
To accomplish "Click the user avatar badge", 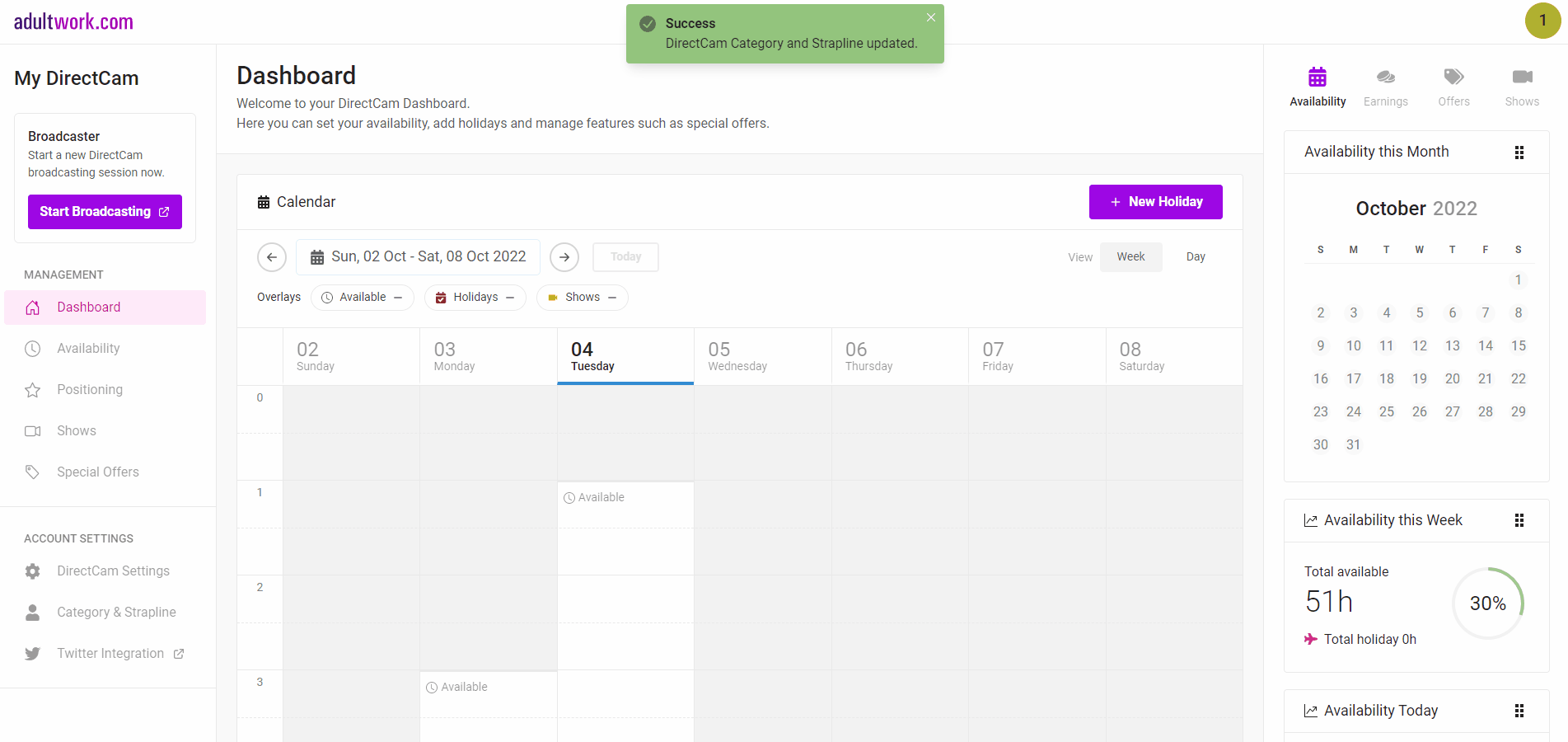I will [x=1542, y=21].
